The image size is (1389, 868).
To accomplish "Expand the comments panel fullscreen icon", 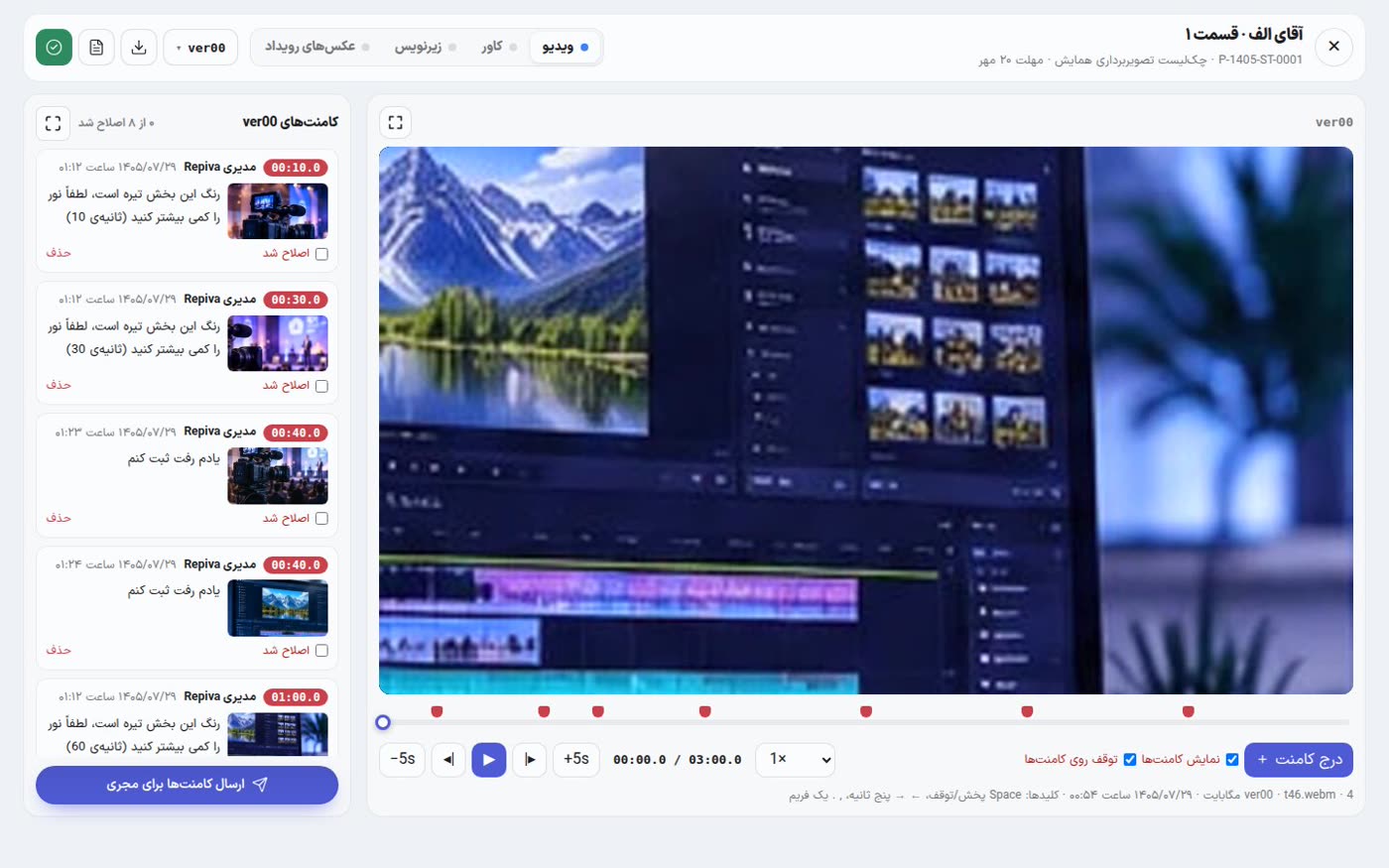I will click(54, 123).
